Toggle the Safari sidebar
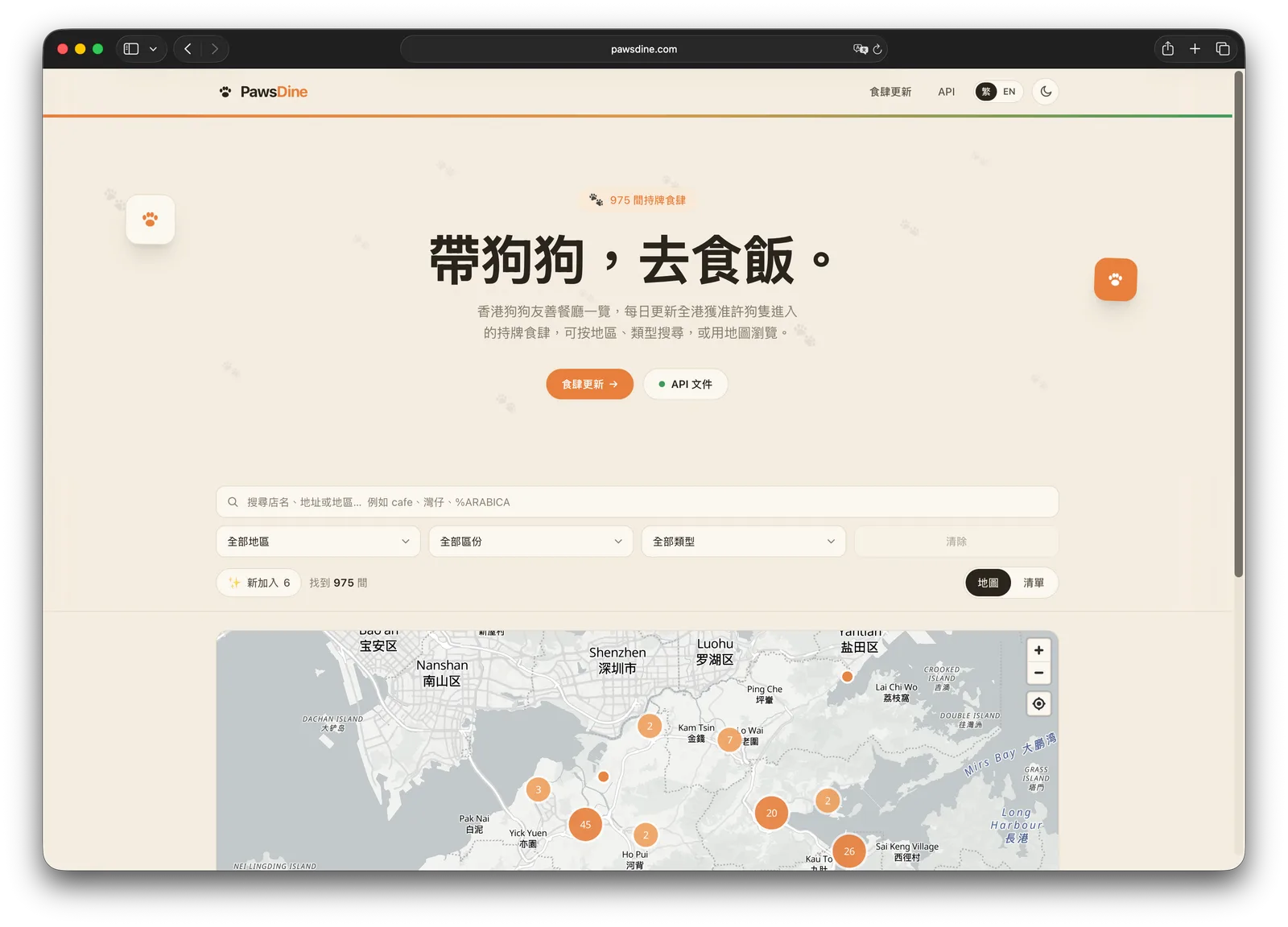This screenshot has width=1288, height=927. (131, 49)
